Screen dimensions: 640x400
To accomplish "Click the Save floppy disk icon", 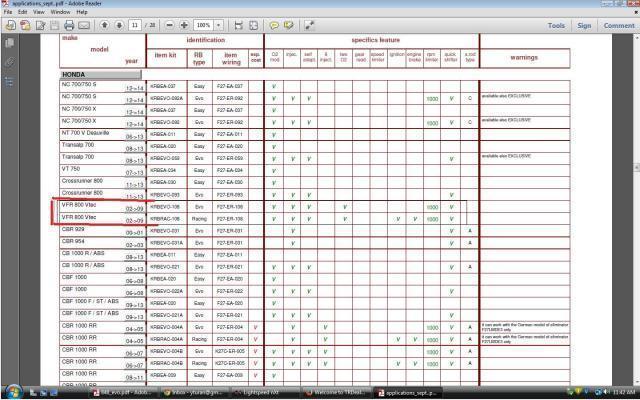I will point(54,25).
